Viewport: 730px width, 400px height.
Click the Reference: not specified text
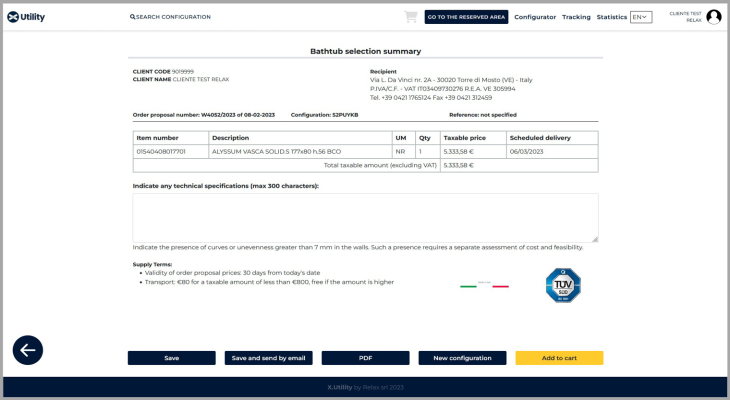click(483, 115)
